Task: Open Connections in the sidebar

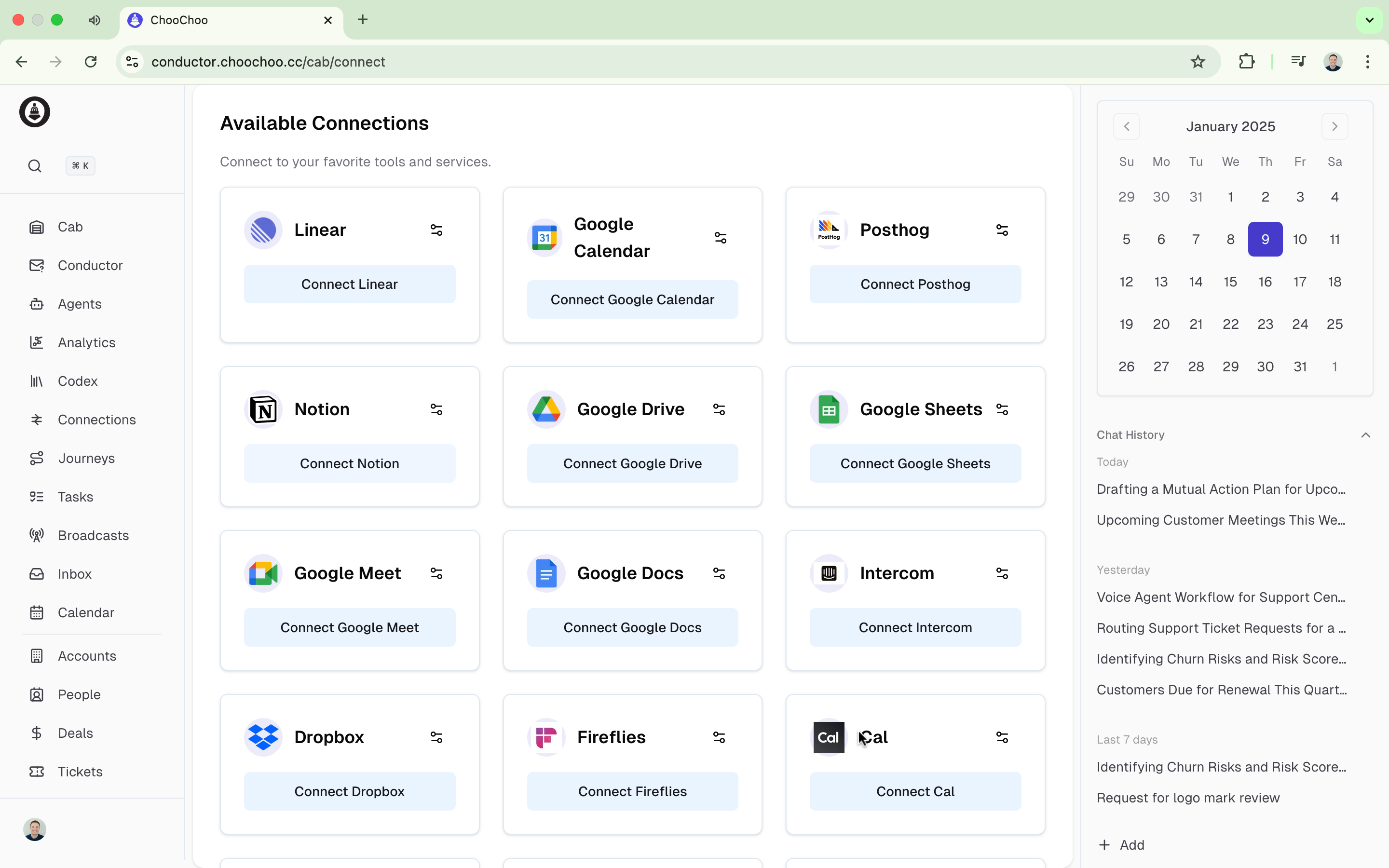Action: pos(96,420)
